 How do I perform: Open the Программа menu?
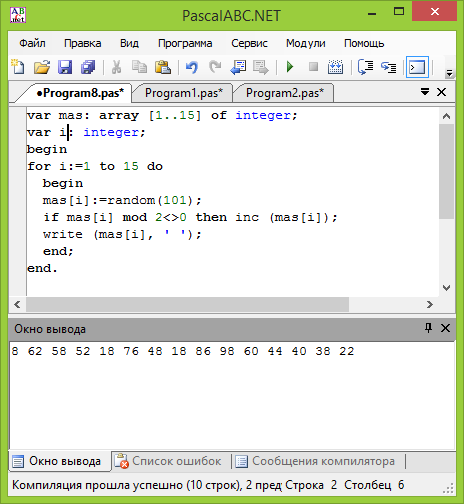point(185,43)
